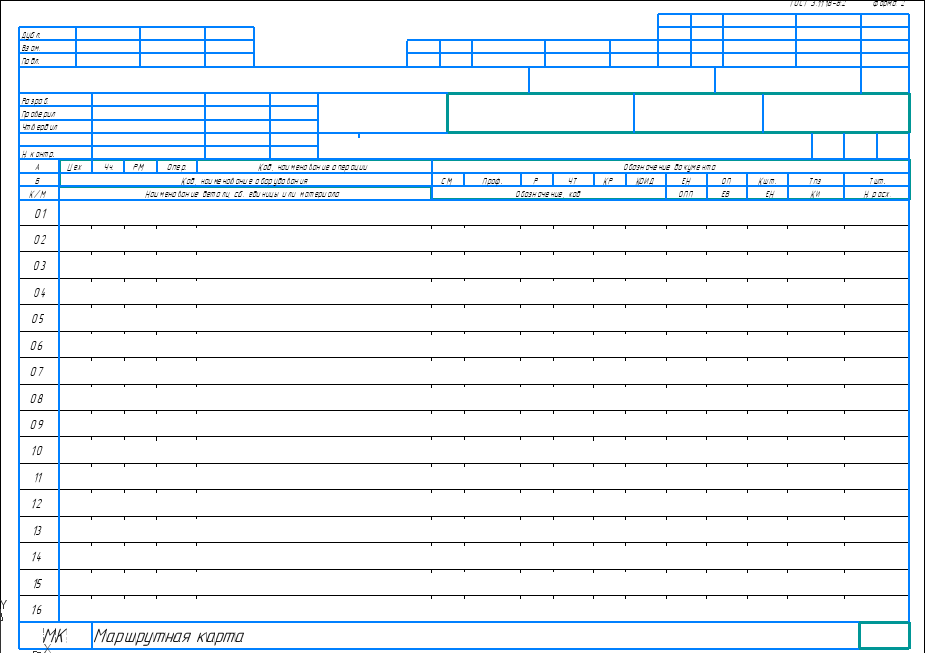Click row number "13"
925x653 pixels.
[x=37, y=530]
